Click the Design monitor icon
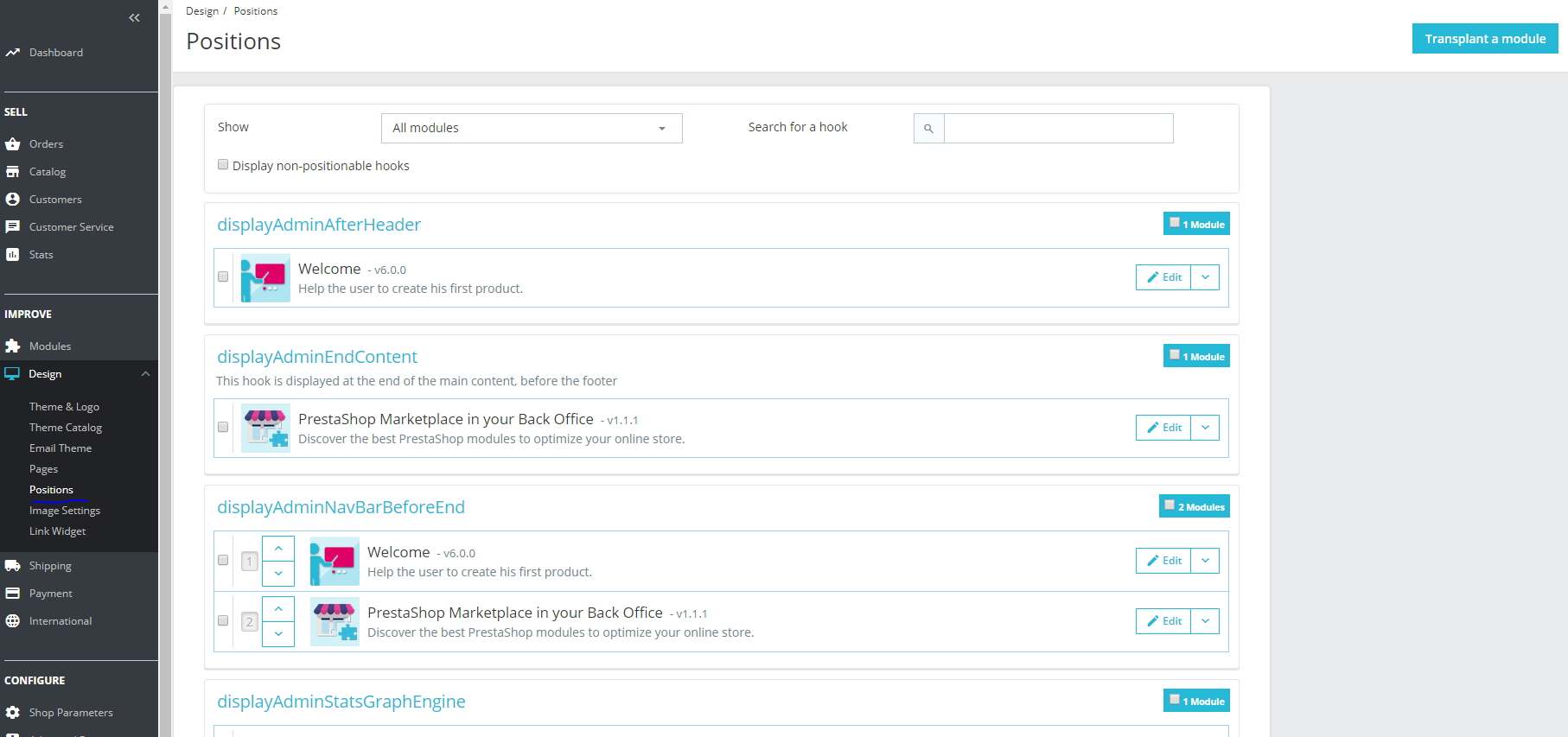The width and height of the screenshot is (1568, 737). pyautogui.click(x=12, y=374)
